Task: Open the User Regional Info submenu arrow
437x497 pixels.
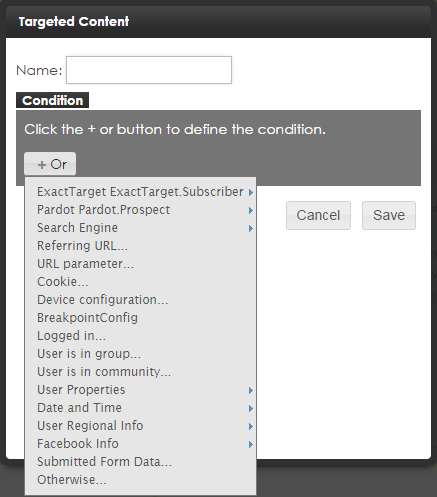Action: 251,426
